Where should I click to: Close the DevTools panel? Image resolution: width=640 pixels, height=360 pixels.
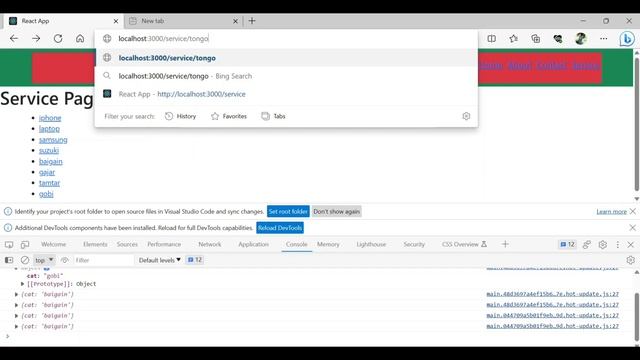click(631, 244)
